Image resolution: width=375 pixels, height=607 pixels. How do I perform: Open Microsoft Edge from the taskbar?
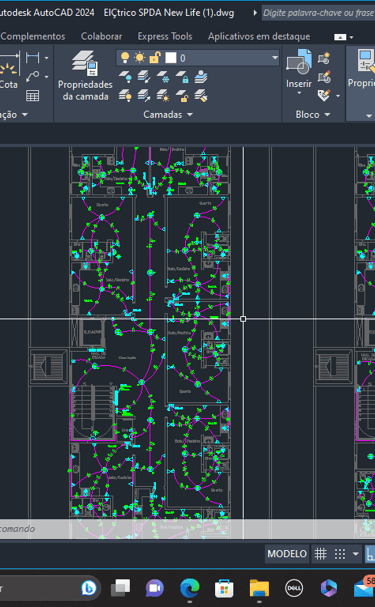click(190, 588)
